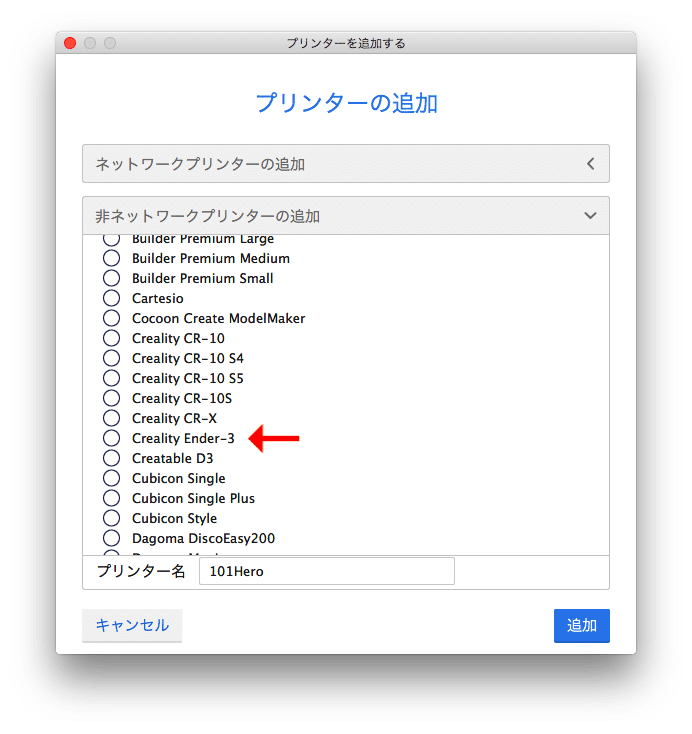Viewport: 692px width, 734px height.
Task: Select Builder Premium Medium printer
Action: [x=112, y=258]
